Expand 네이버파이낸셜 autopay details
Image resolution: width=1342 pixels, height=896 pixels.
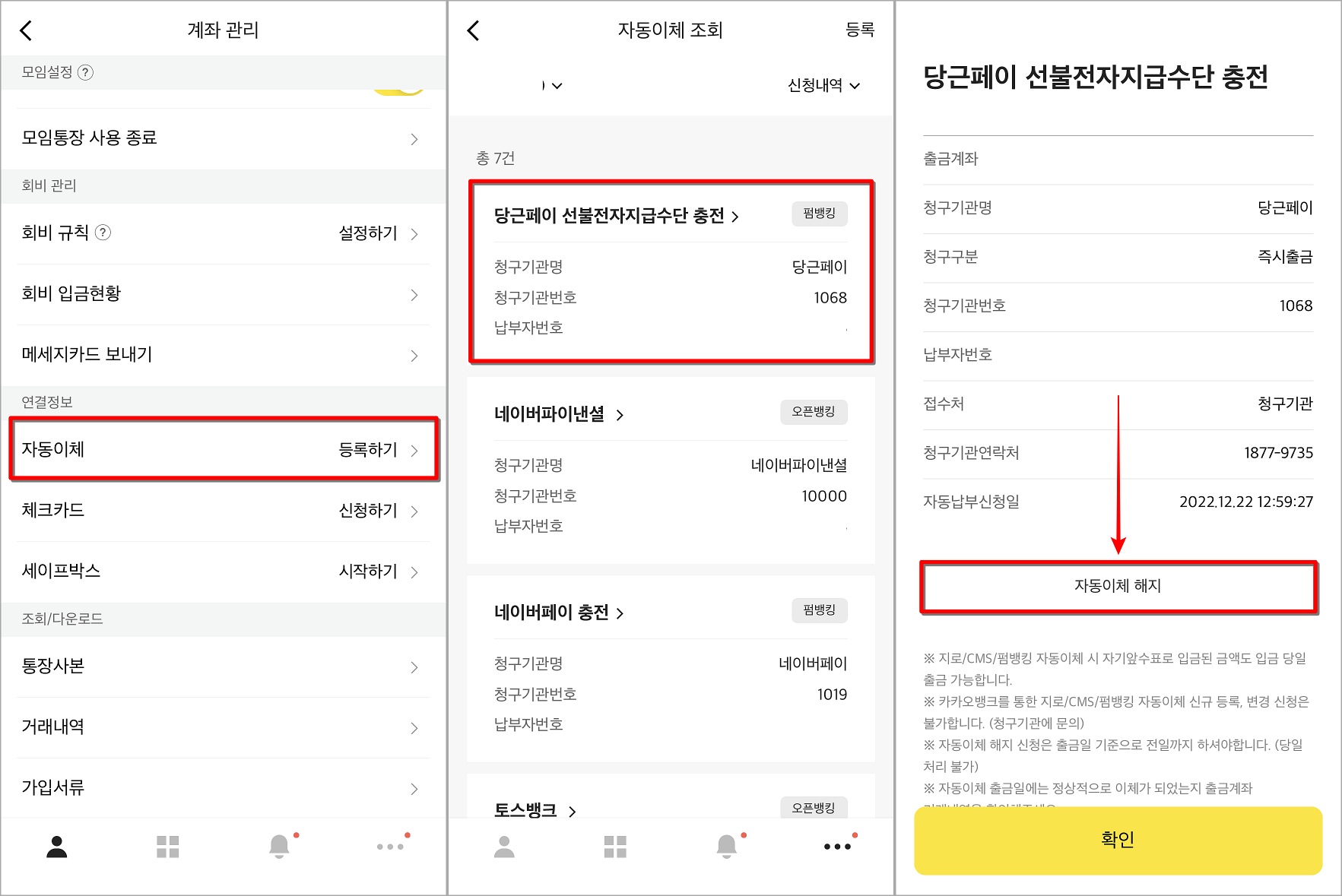click(x=560, y=415)
